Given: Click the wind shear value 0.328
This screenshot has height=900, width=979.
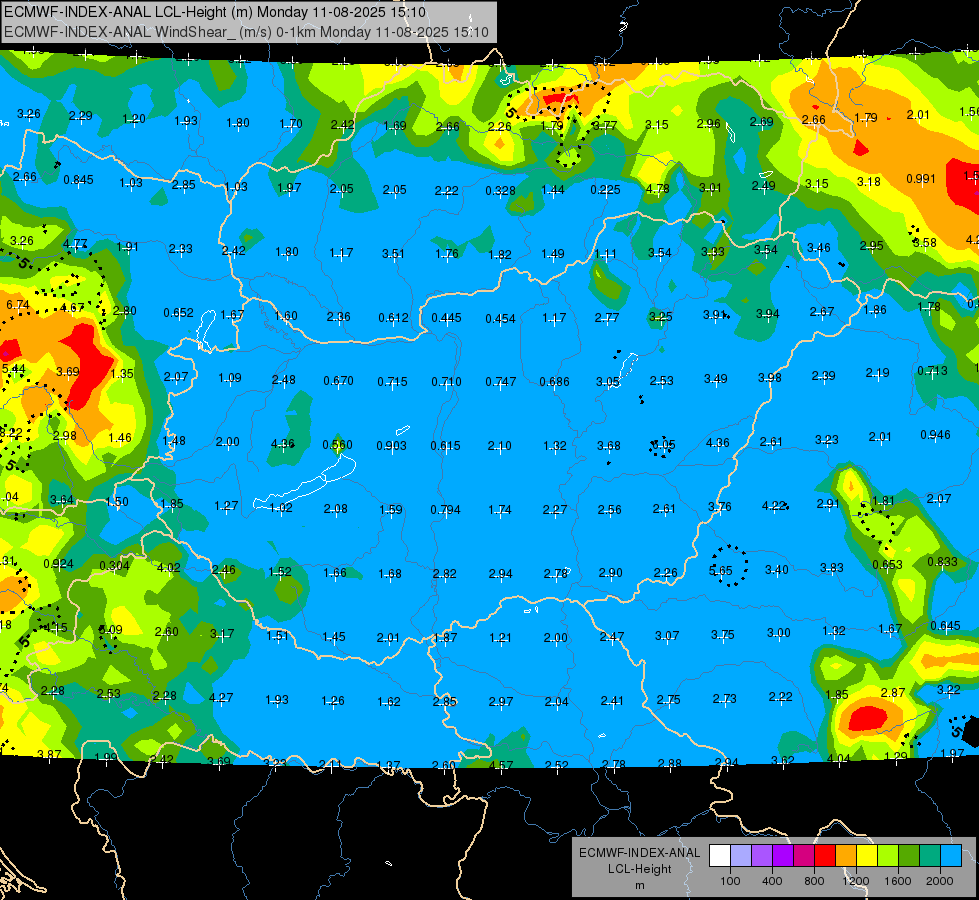Looking at the screenshot, I should 500,190.
